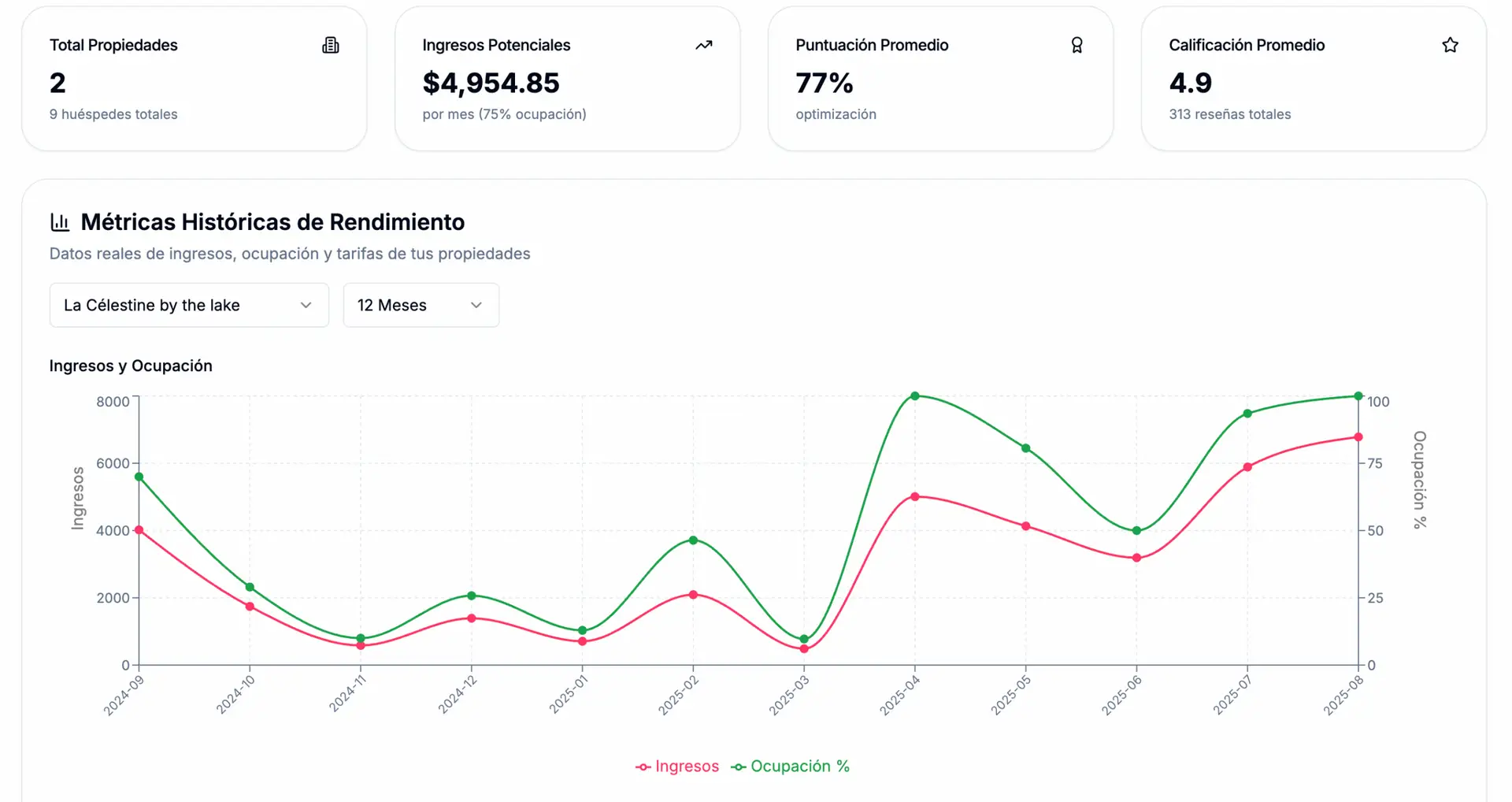Toggle the Ocupación % series in legend
Viewport: 1512px width, 802px height.
point(799,767)
